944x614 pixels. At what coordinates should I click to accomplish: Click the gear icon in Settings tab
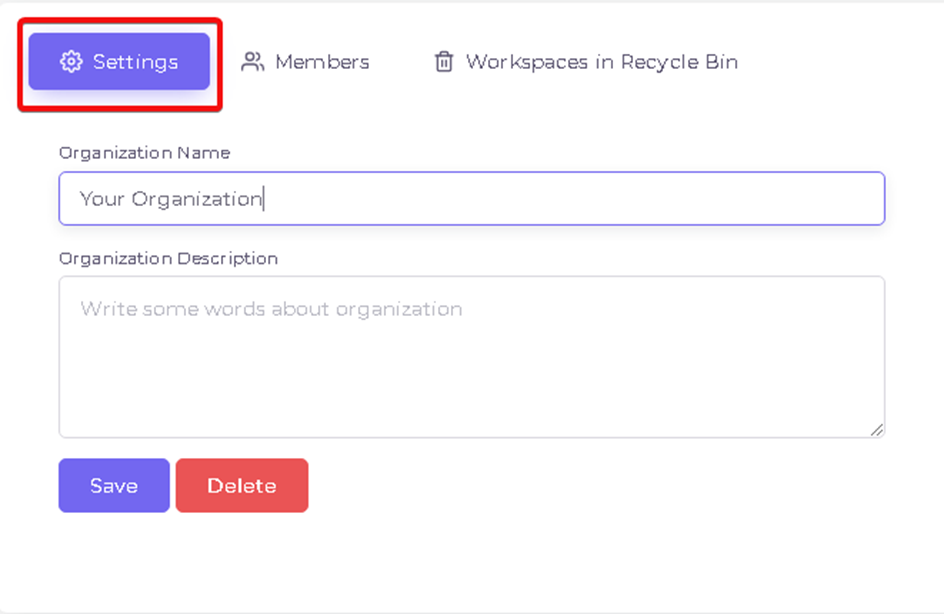71,61
